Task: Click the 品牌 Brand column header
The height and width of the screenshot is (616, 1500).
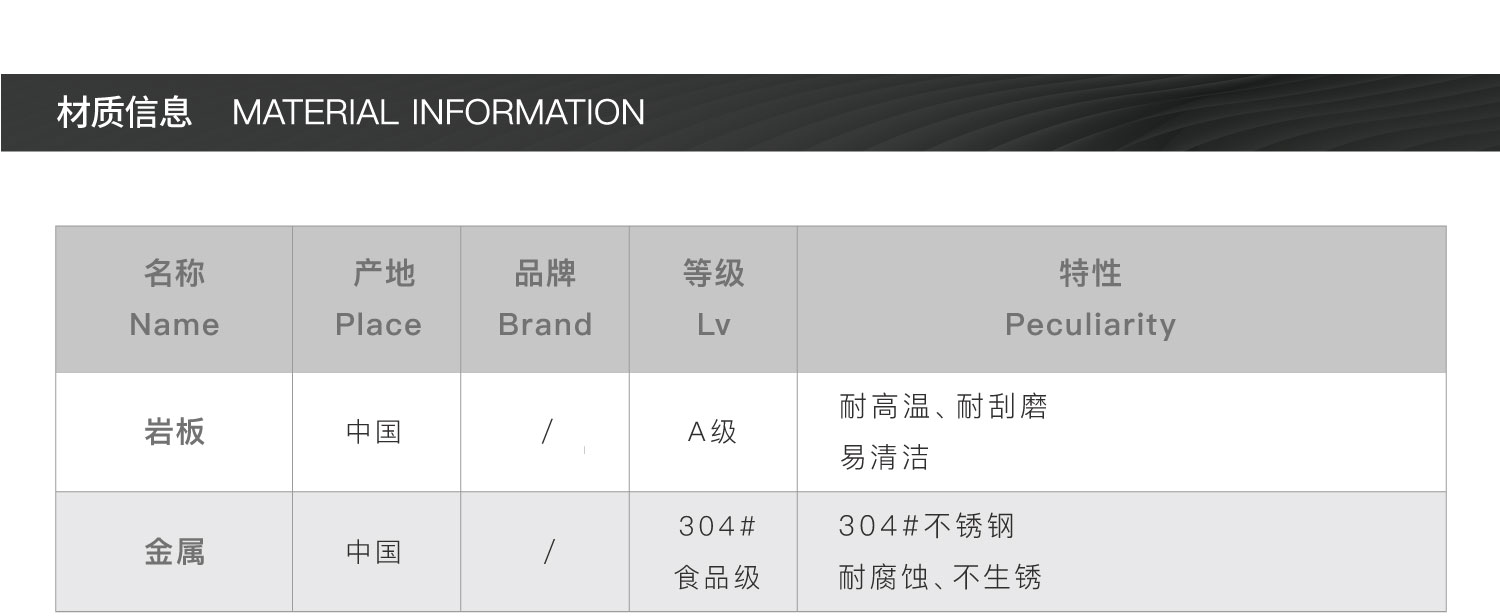Action: [x=545, y=299]
